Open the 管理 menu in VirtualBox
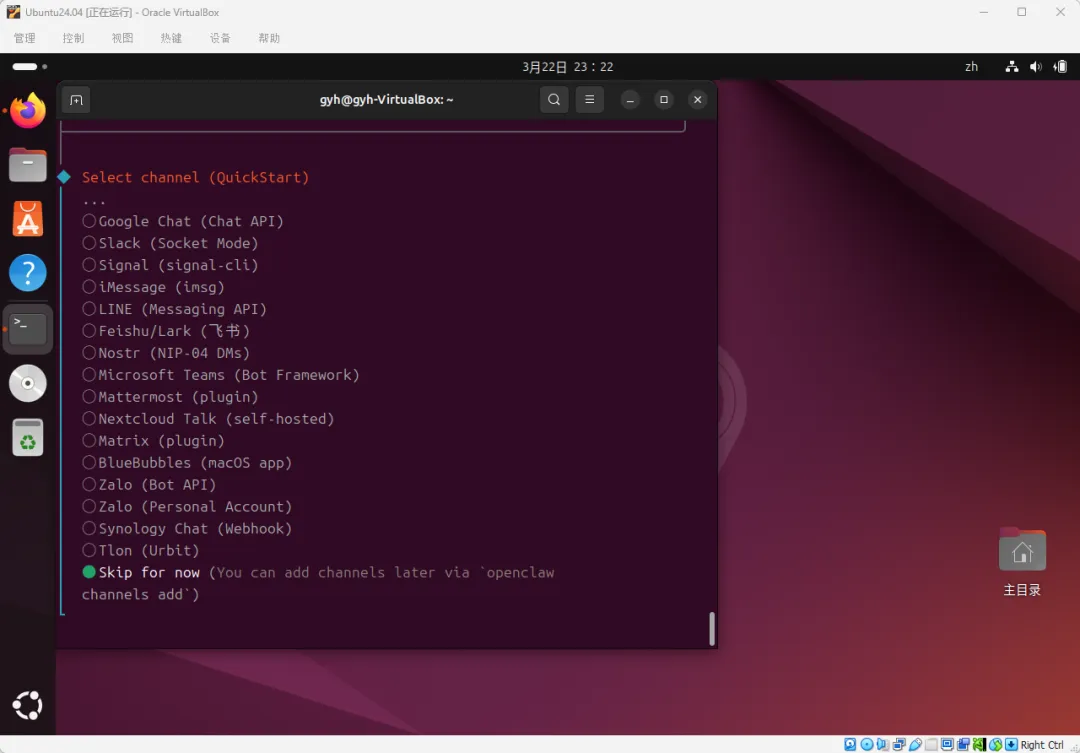The height and width of the screenshot is (753, 1080). [25, 39]
